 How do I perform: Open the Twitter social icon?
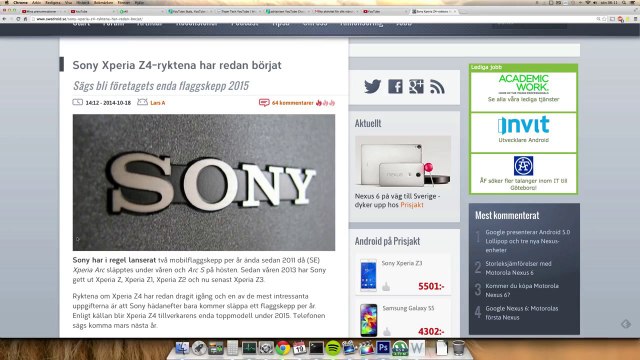pos(372,87)
